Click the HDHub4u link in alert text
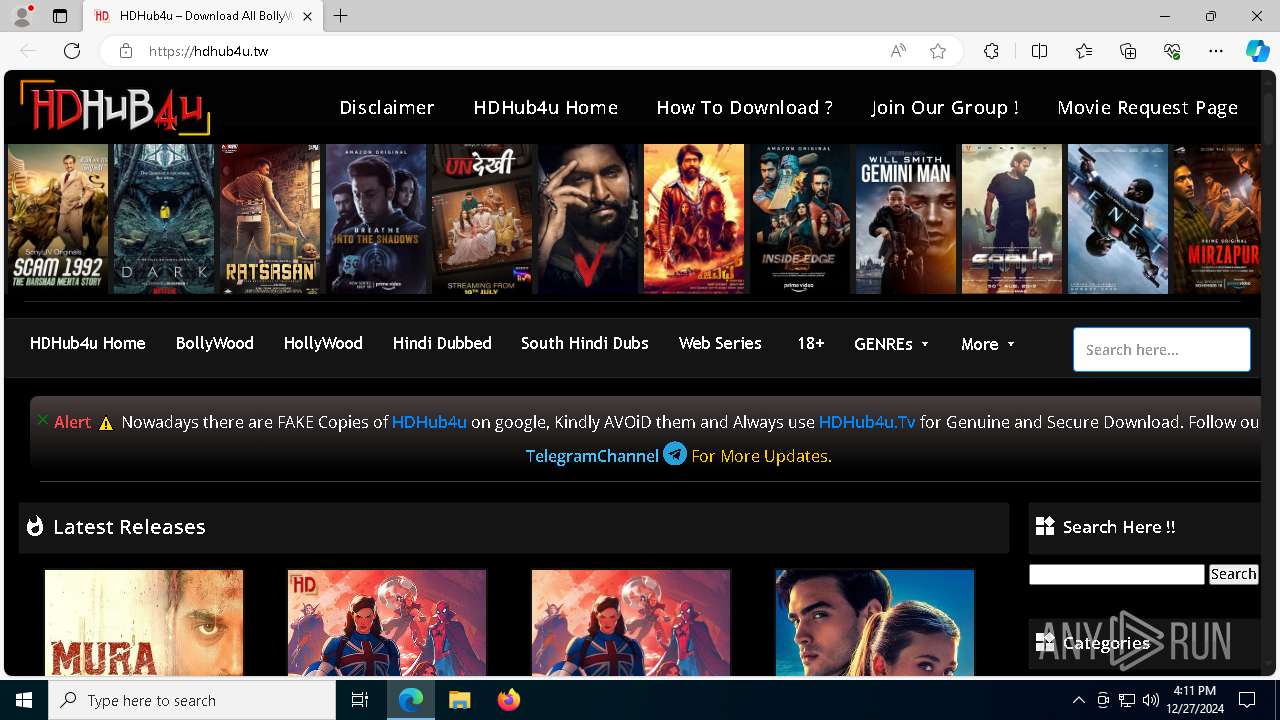This screenshot has width=1280, height=720. pos(429,422)
